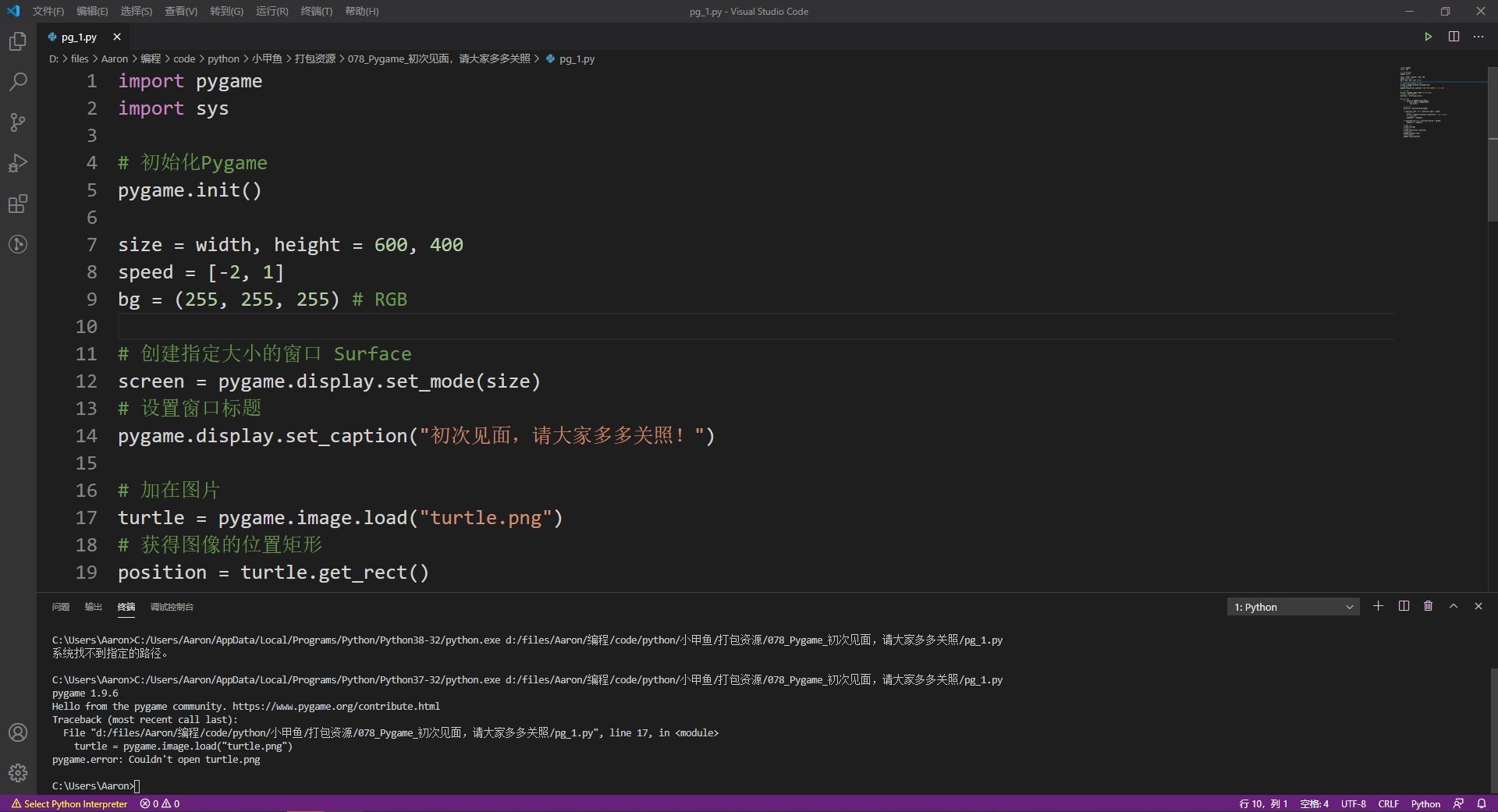Click breadcrumb folder 小甲鱼
This screenshot has height=812, width=1498.
click(x=267, y=59)
